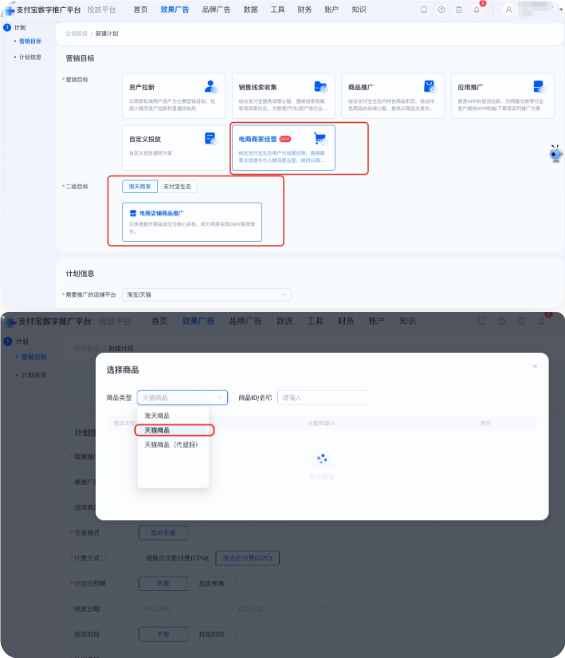Screen dimensions: 565x658
Task: Select the 电商店铺商品推广 option card
Action: 192,222
